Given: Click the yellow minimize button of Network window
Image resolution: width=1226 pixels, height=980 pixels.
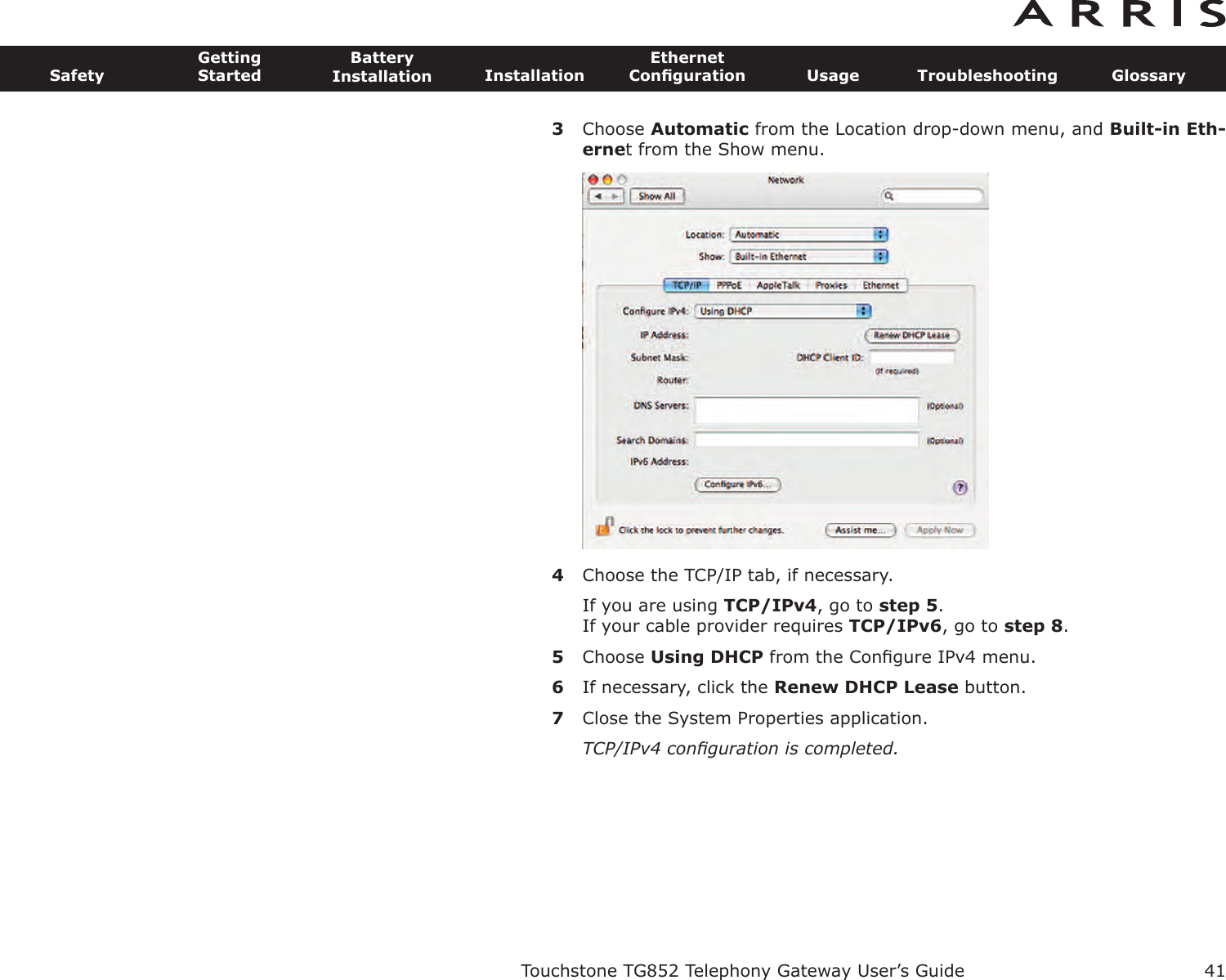Looking at the screenshot, I should pos(608,180).
